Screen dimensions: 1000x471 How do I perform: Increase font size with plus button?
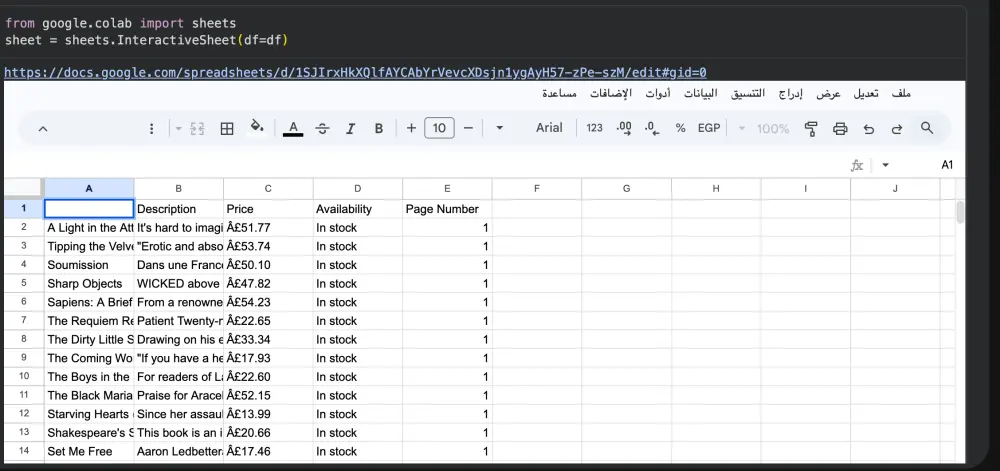coord(411,128)
